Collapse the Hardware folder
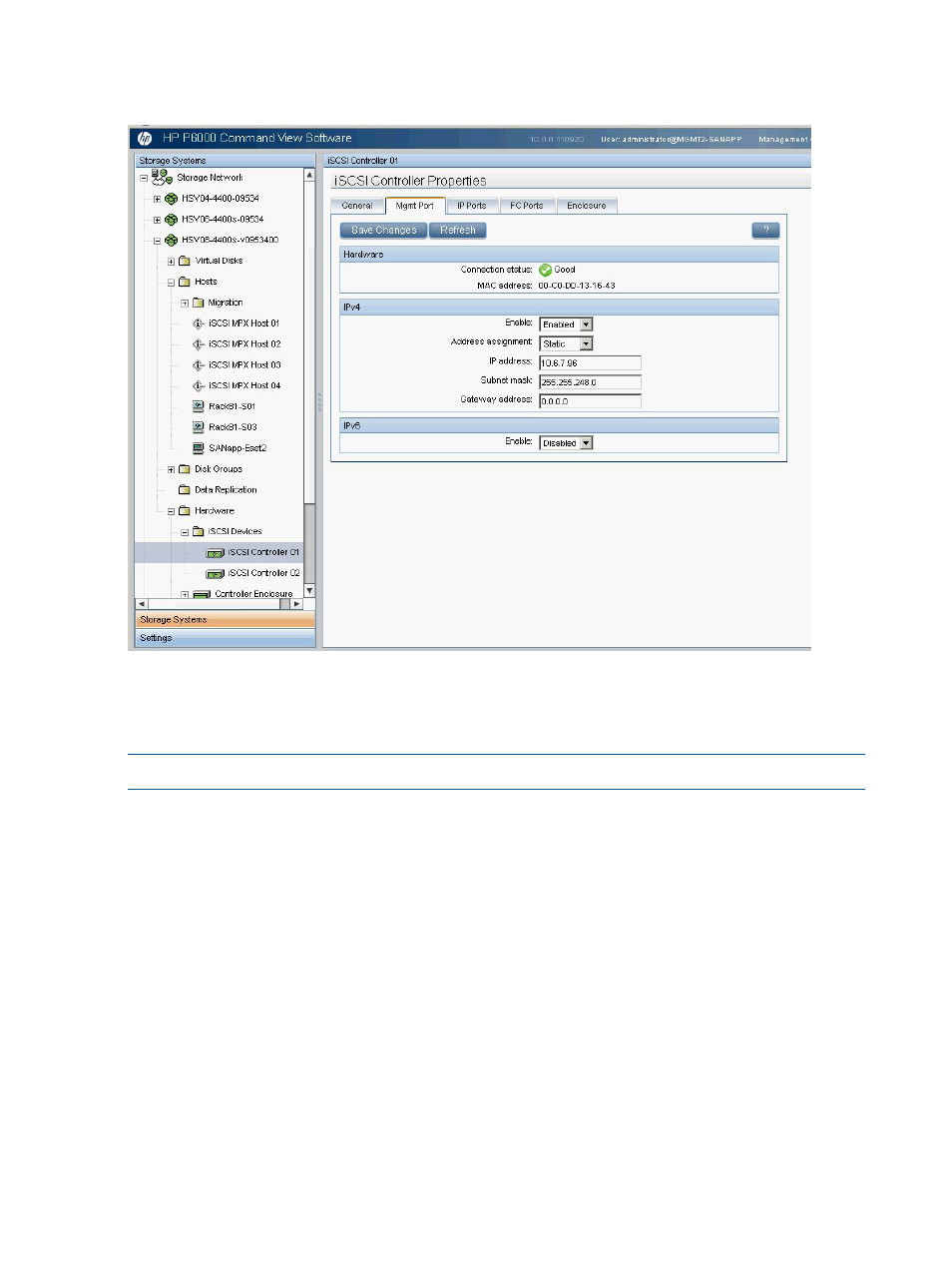The image size is (952, 1268). pyautogui.click(x=171, y=511)
